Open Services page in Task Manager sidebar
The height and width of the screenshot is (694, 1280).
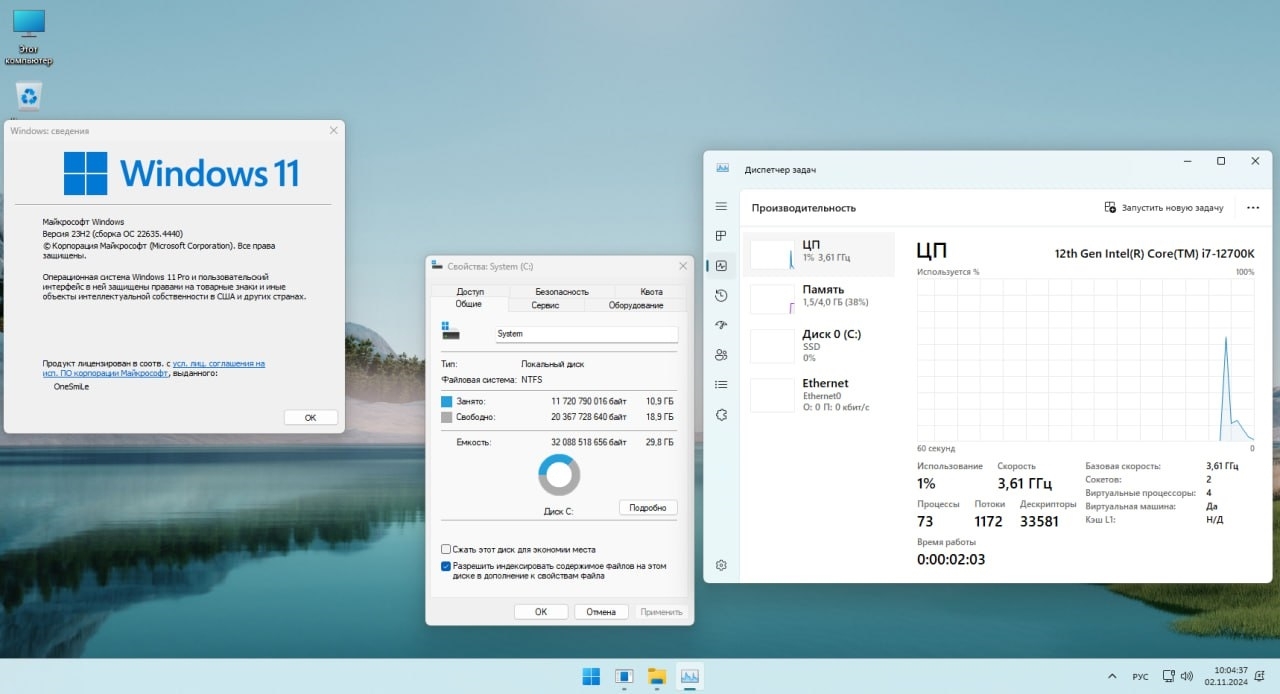pyautogui.click(x=721, y=415)
